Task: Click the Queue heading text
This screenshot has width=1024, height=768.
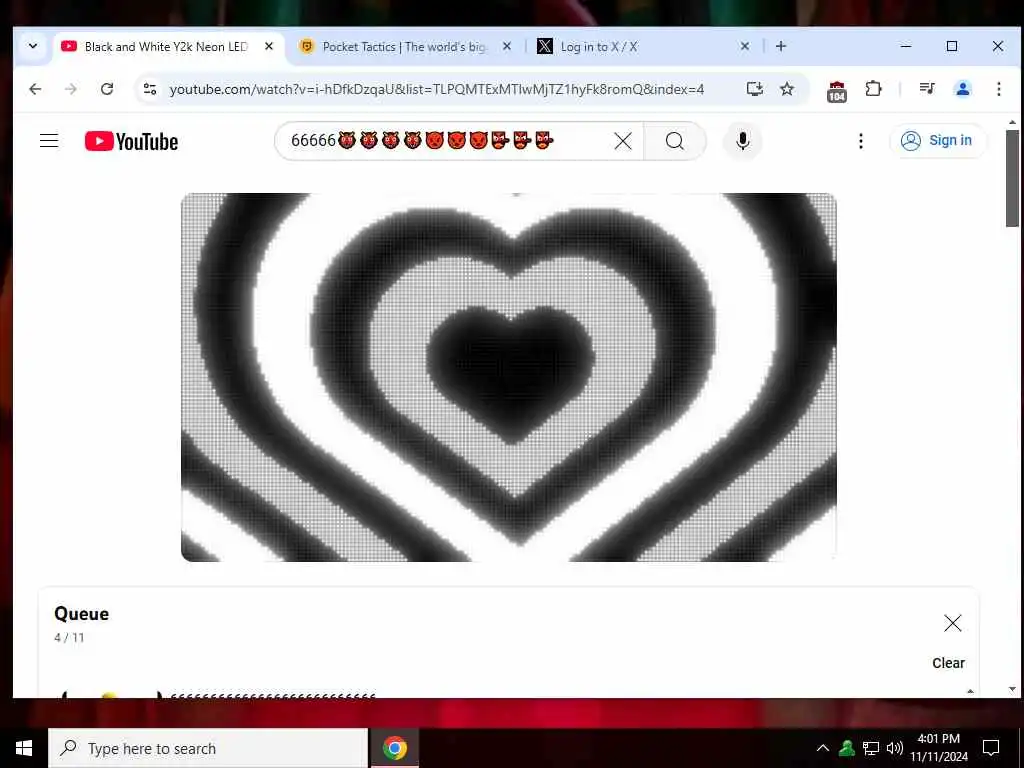Action: click(82, 613)
